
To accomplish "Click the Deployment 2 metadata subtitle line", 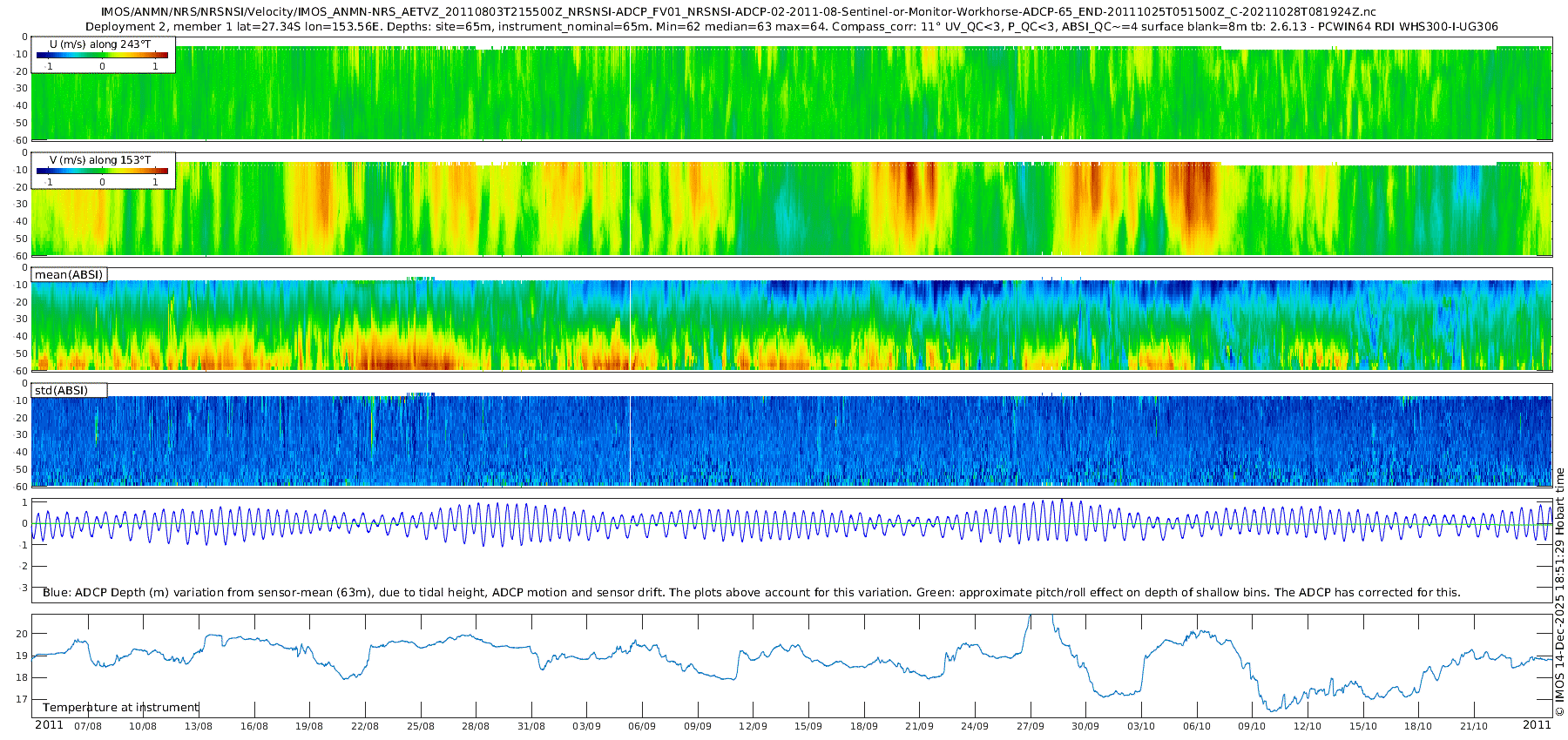I will point(791,27).
